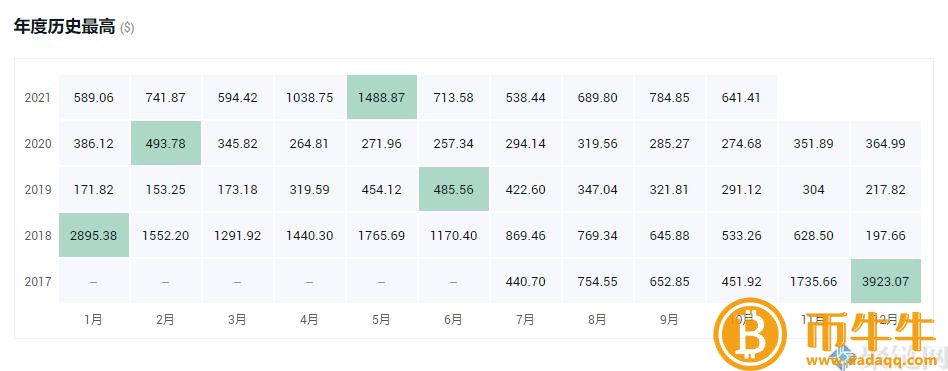Select the 2019 year row label
948x371 pixels.
pos(37,189)
